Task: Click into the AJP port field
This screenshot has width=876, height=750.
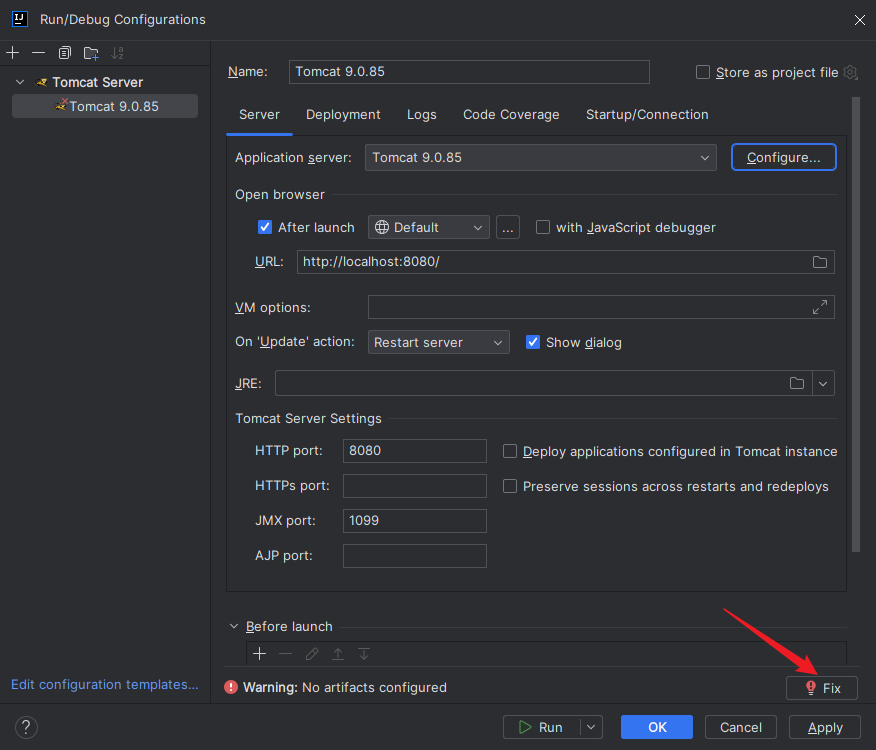Action: (x=415, y=556)
